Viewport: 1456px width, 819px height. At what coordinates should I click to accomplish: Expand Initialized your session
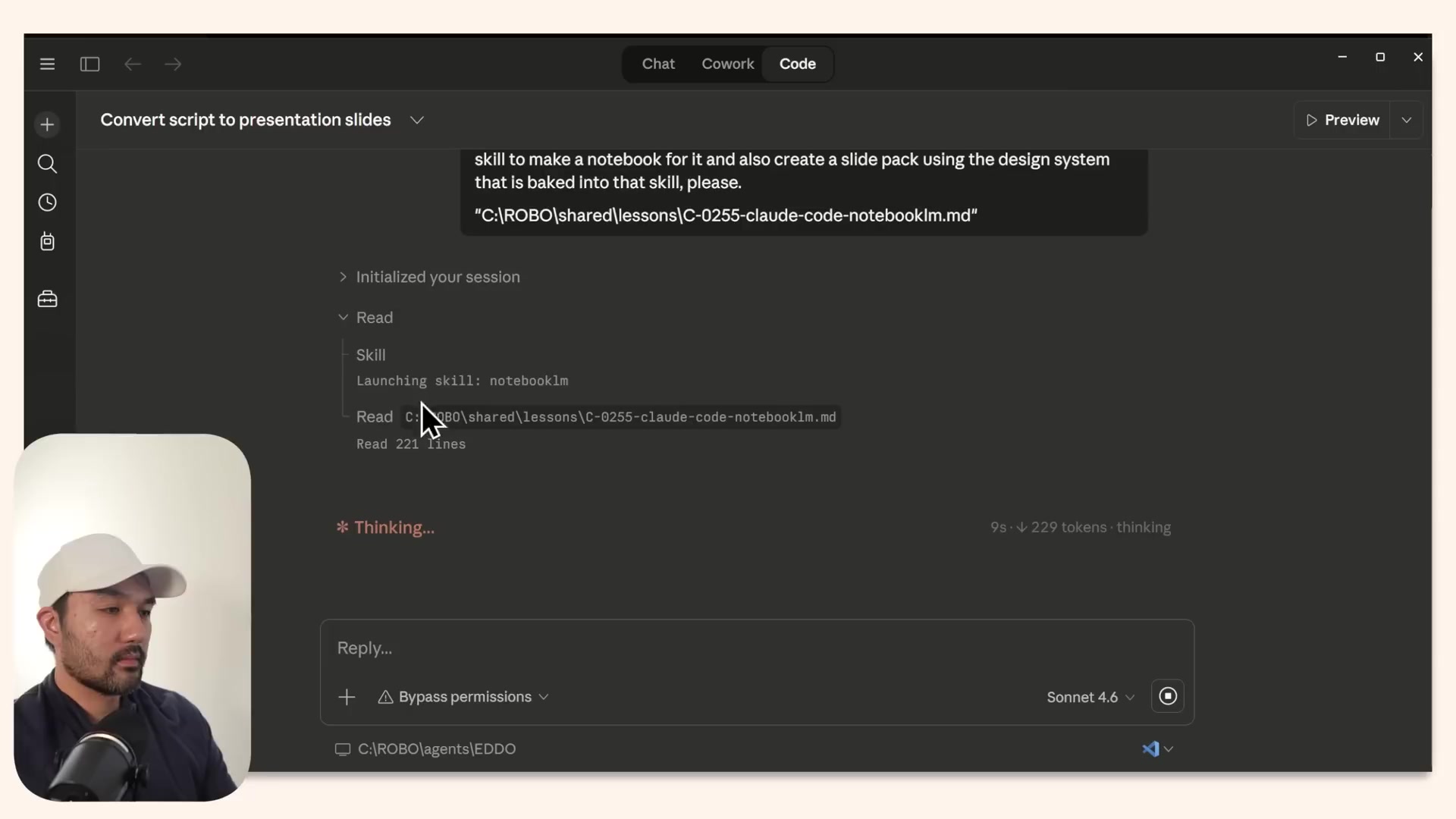tap(342, 277)
